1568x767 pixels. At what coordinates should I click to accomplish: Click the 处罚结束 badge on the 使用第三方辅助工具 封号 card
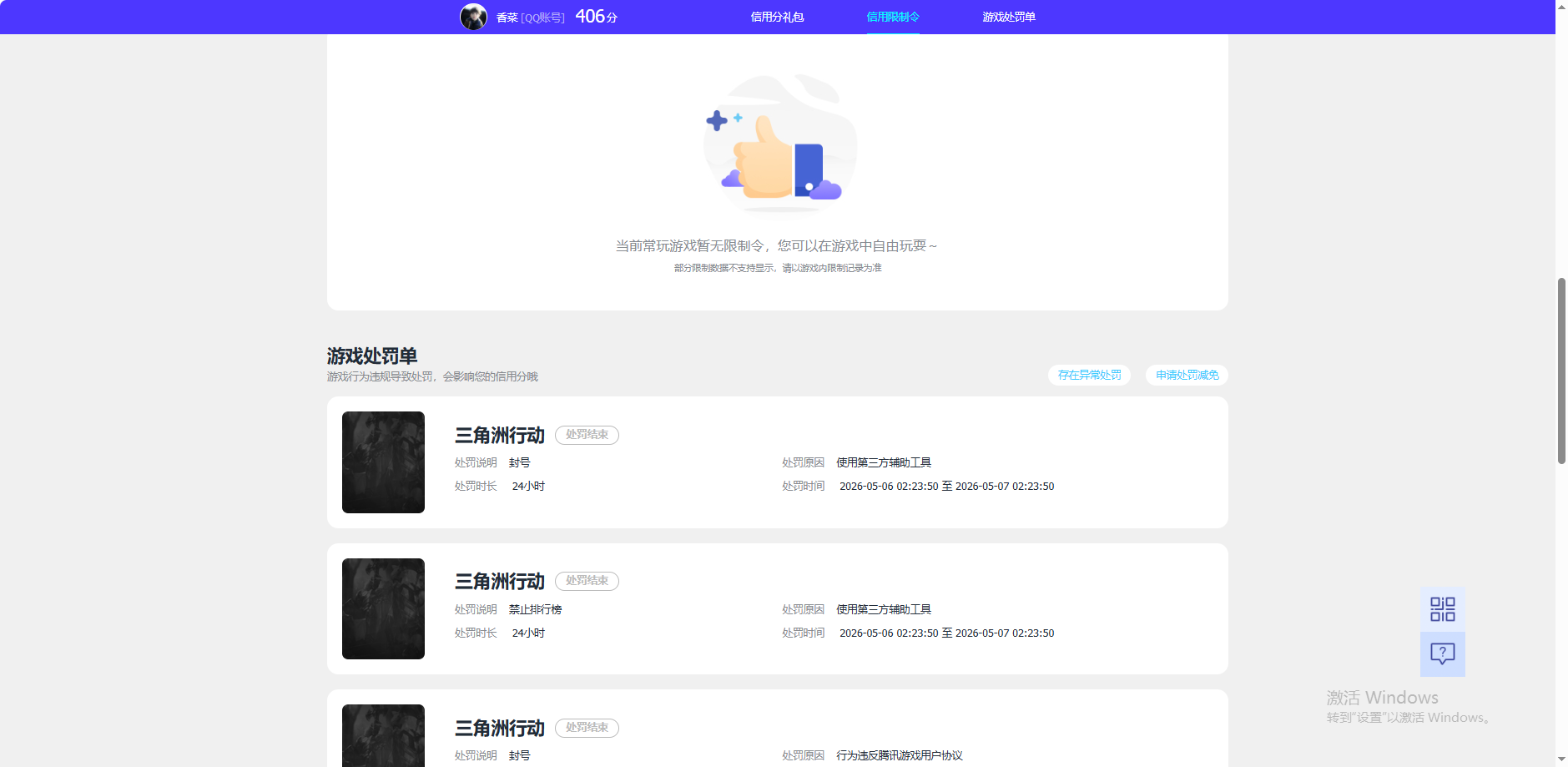coord(587,435)
